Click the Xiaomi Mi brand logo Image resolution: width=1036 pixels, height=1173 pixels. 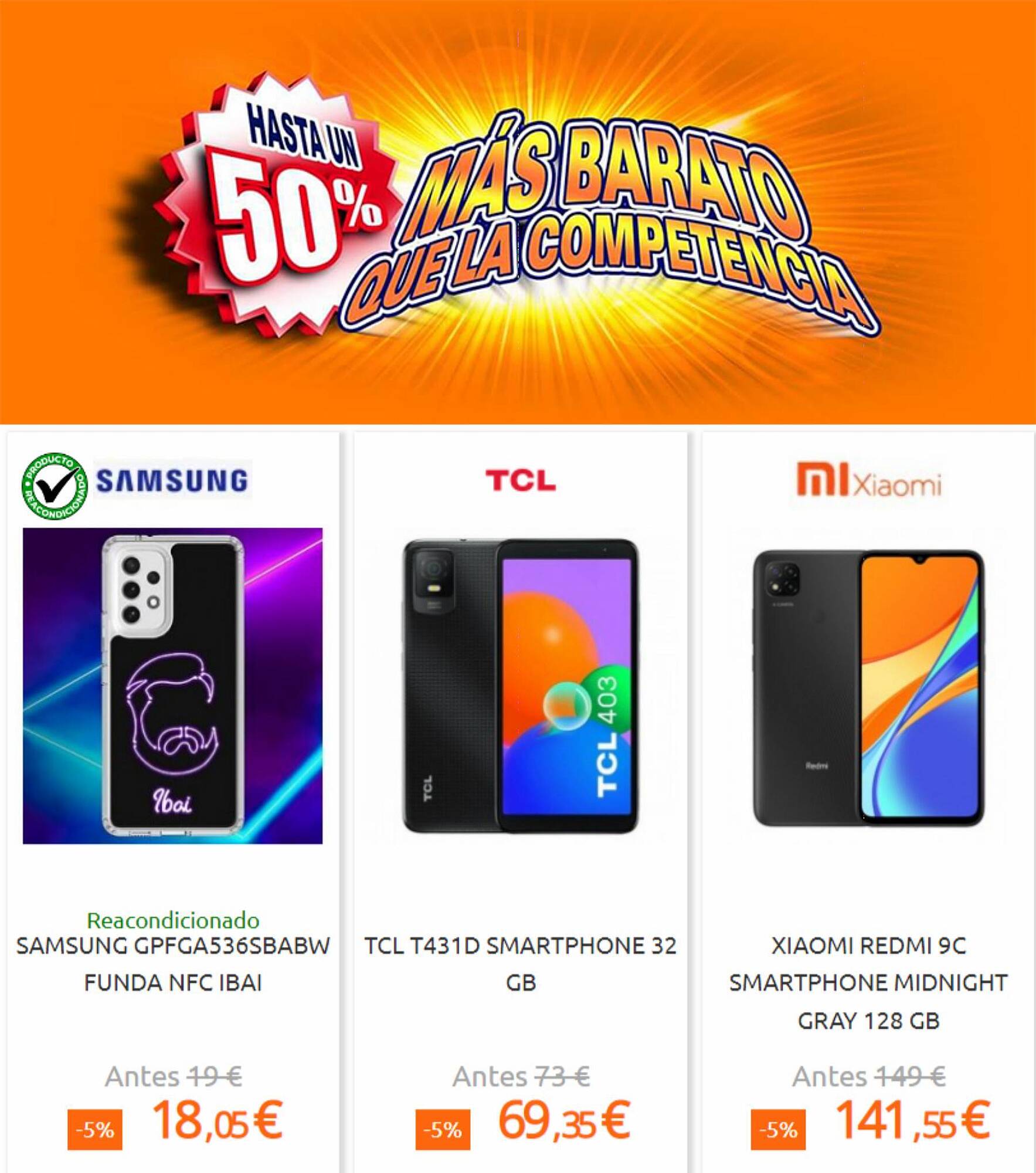[868, 481]
